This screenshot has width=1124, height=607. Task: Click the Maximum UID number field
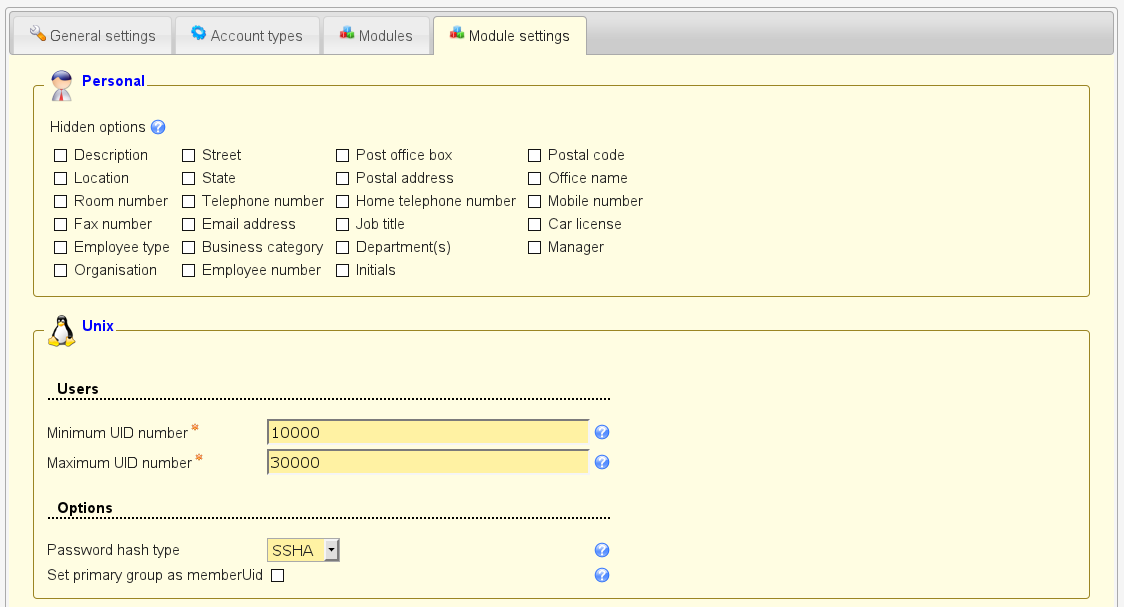point(428,462)
